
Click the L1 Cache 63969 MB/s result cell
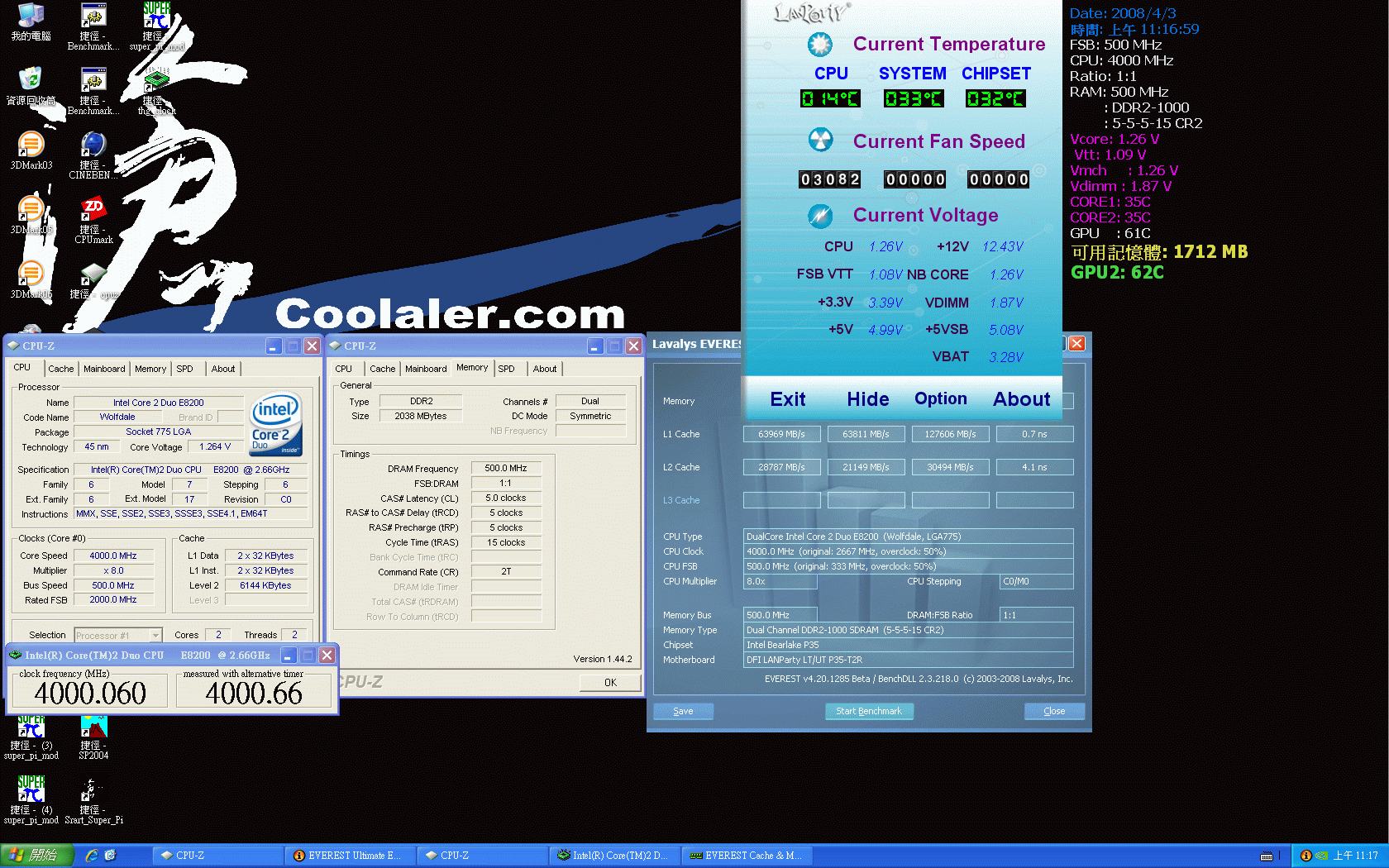click(781, 434)
